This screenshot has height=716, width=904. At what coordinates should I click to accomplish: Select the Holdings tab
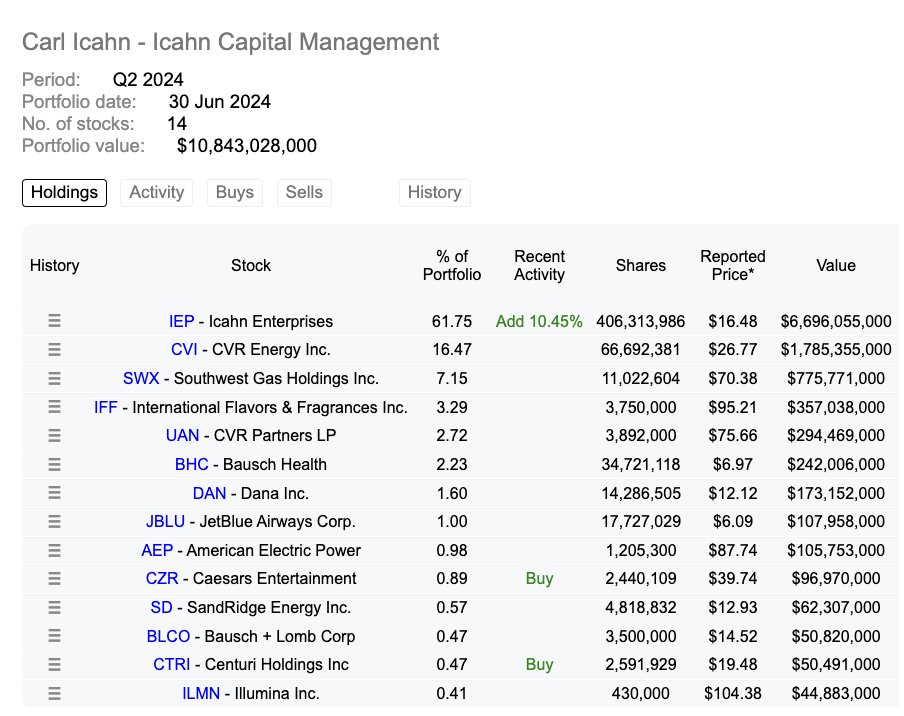[x=65, y=193]
